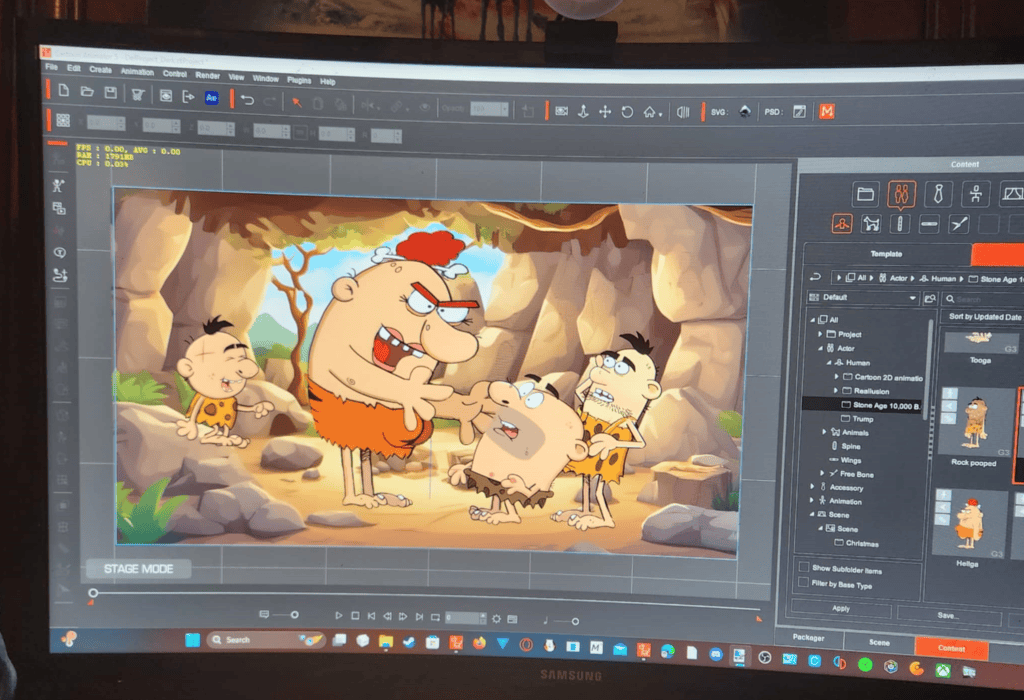Save the project with the disk icon
The height and width of the screenshot is (700, 1024).
click(x=110, y=93)
